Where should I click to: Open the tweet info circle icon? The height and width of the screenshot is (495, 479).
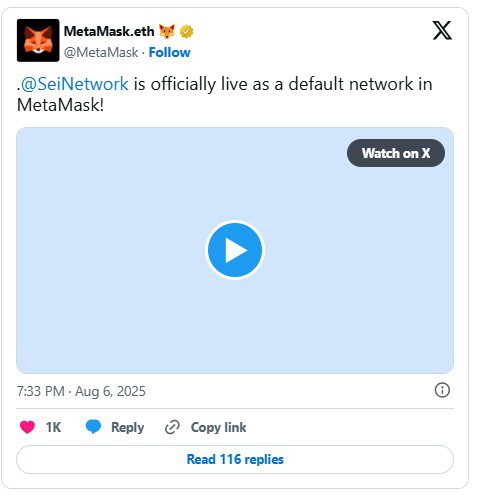pyautogui.click(x=442, y=390)
